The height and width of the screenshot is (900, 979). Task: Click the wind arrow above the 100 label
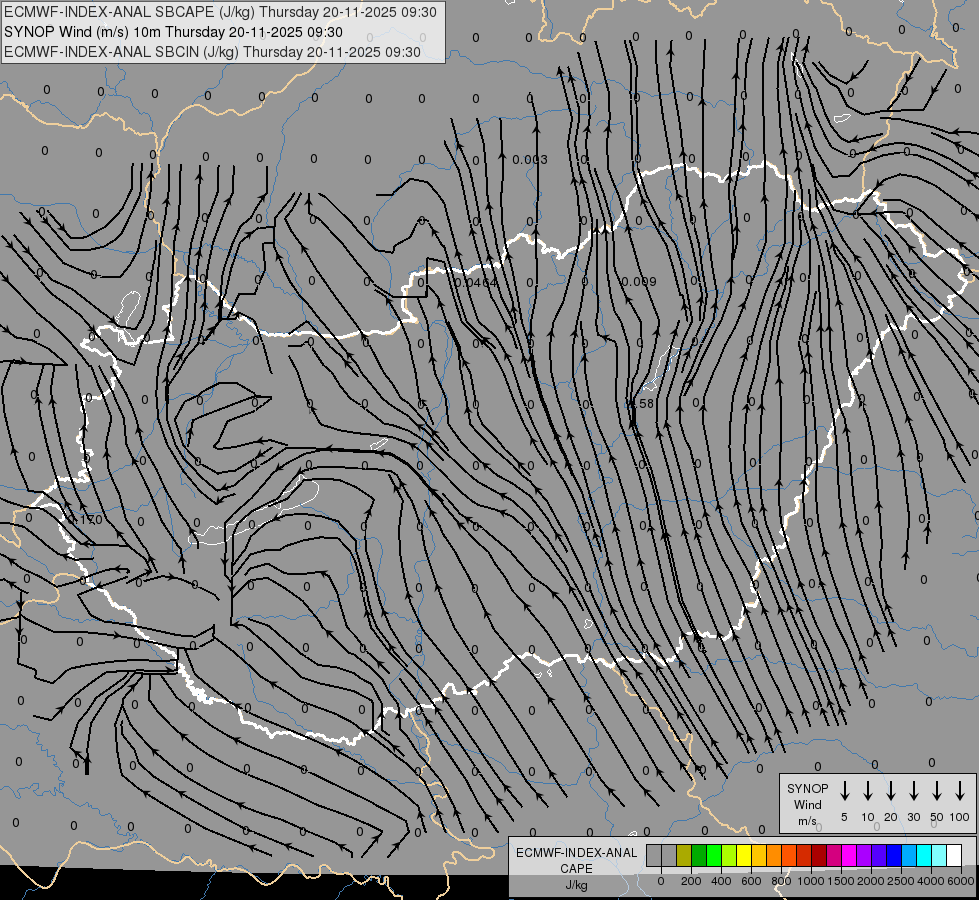tap(960, 791)
